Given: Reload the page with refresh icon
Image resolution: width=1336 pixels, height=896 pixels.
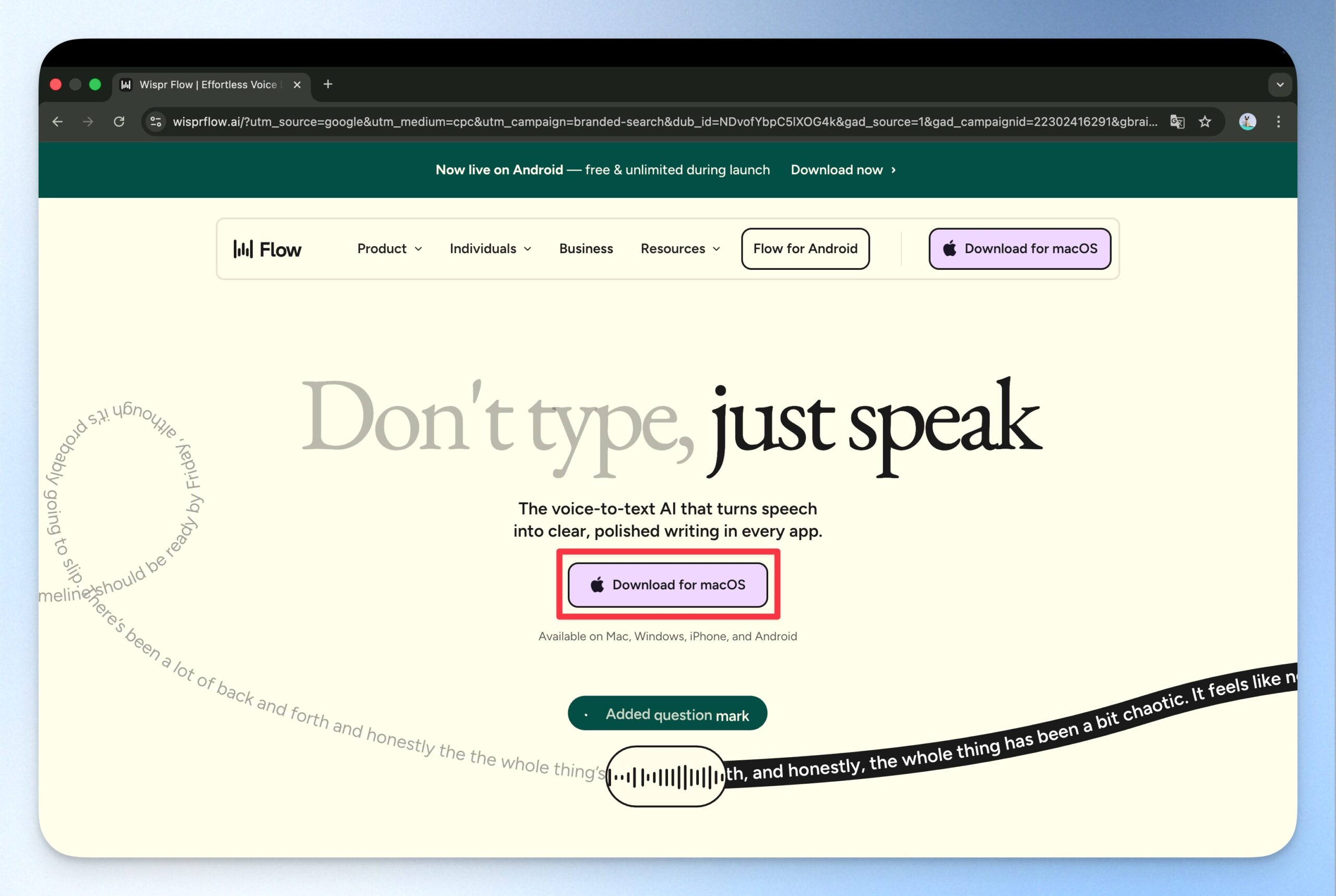Looking at the screenshot, I should pos(119,122).
